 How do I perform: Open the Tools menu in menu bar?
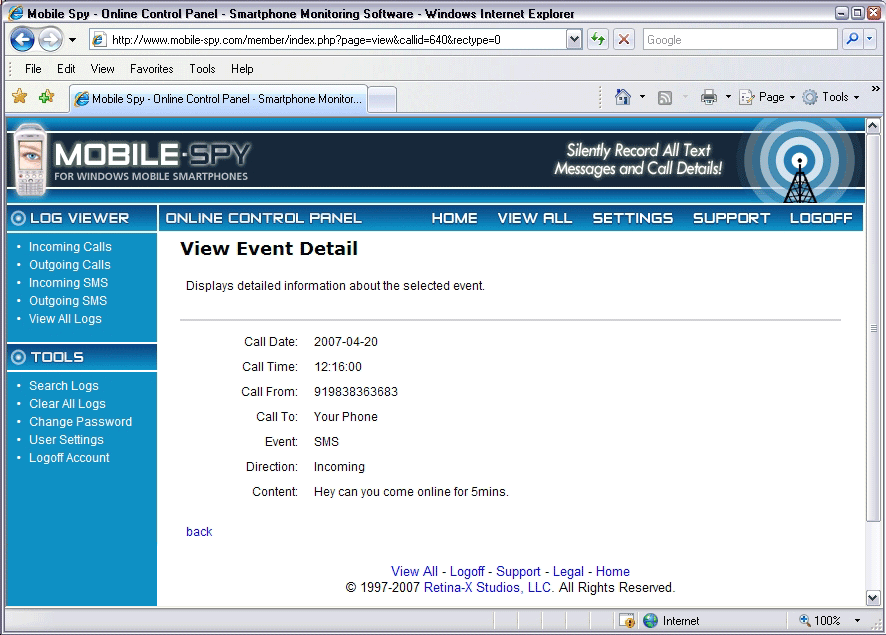(x=202, y=69)
